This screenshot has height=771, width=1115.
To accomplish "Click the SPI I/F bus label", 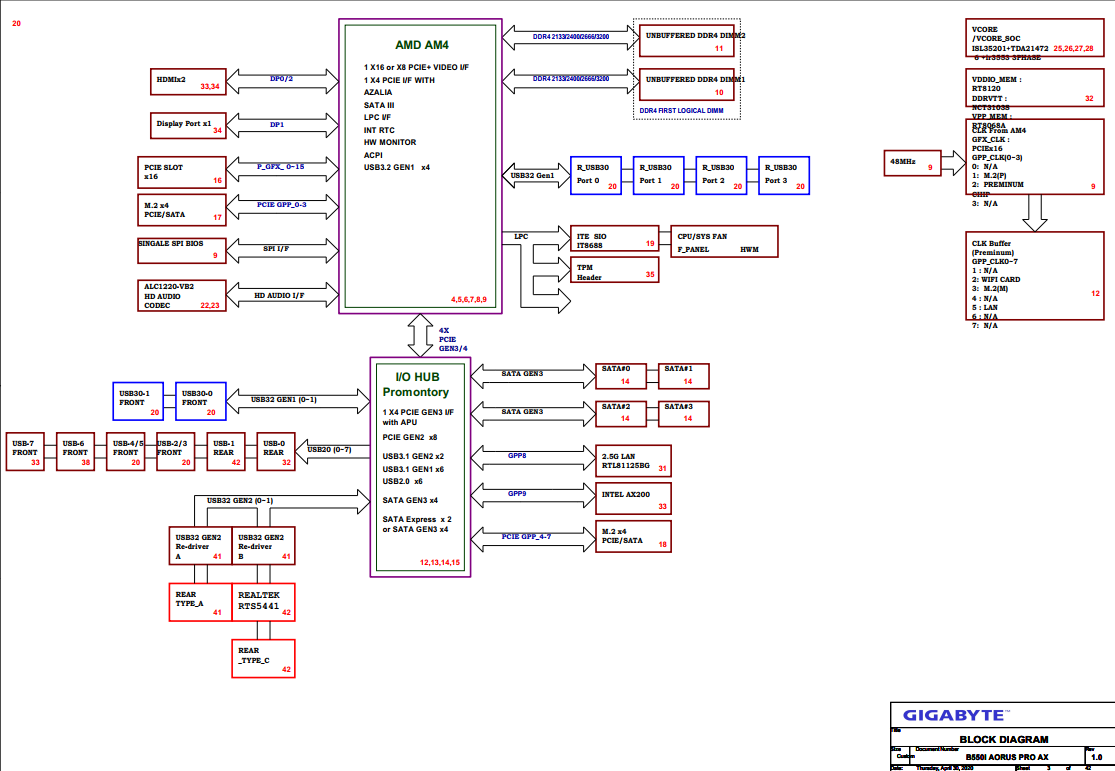I will pos(276,248).
